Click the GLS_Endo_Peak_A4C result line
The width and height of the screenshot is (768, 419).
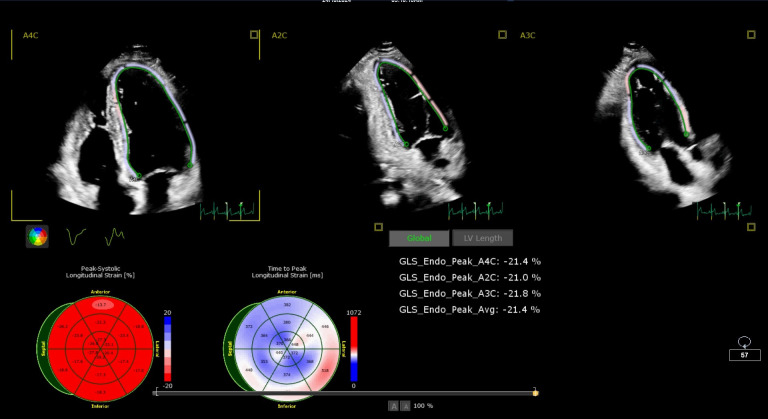click(x=469, y=261)
